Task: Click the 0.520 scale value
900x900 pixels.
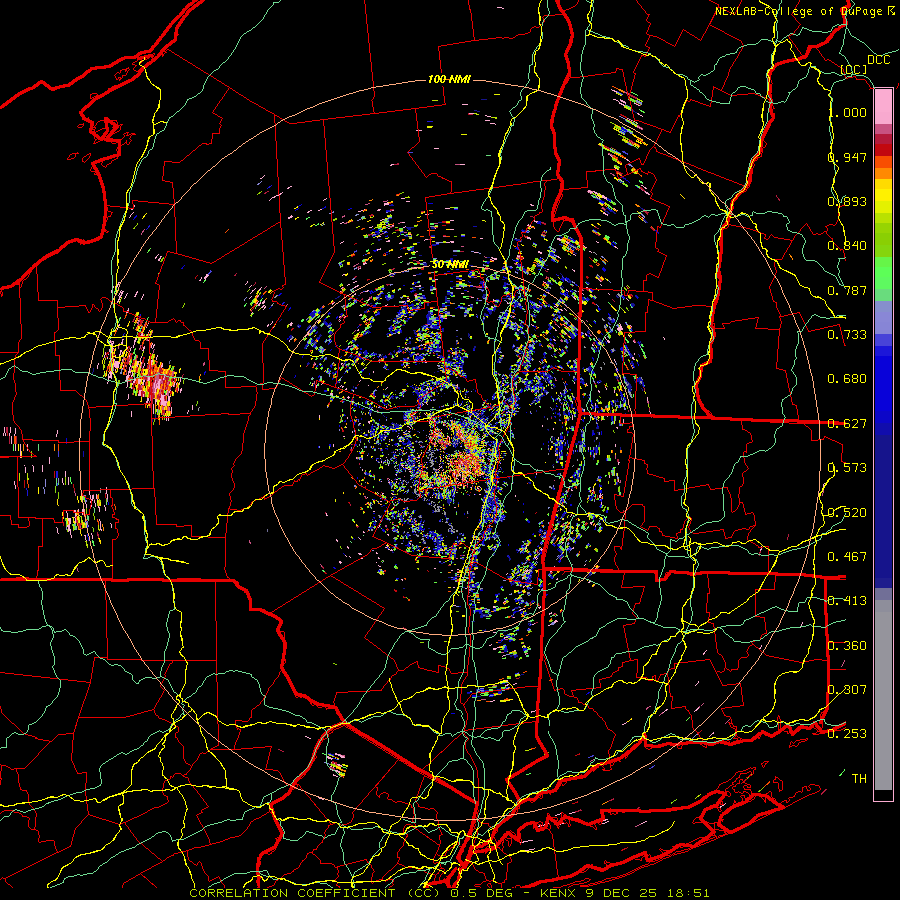Action: (847, 513)
